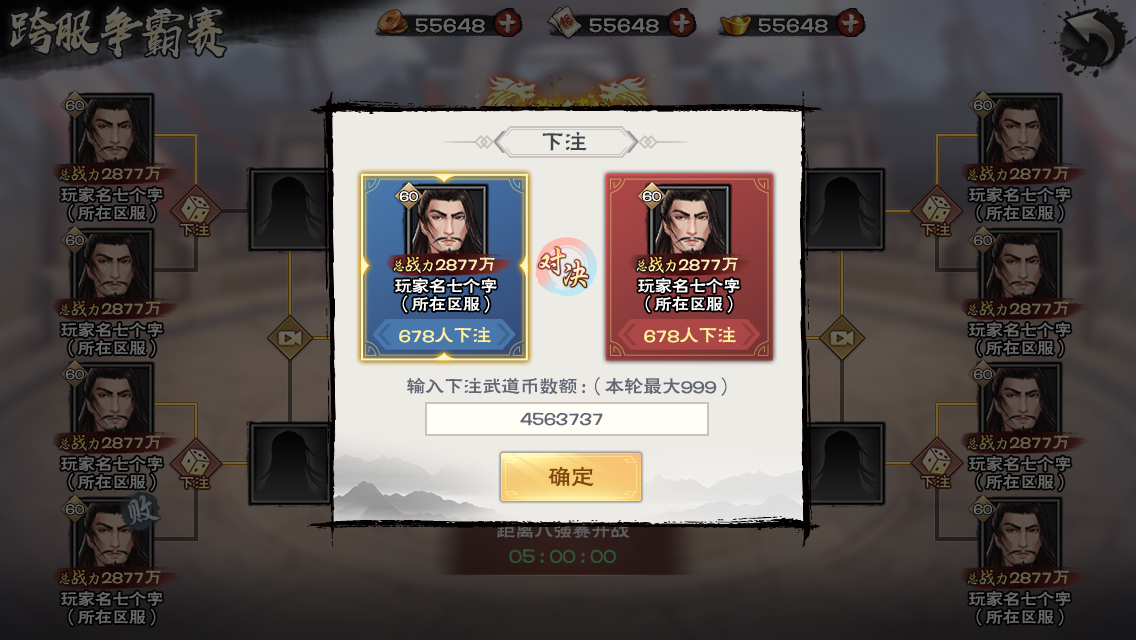Select the blue player card to bet
The width and height of the screenshot is (1136, 640).
[x=444, y=267]
